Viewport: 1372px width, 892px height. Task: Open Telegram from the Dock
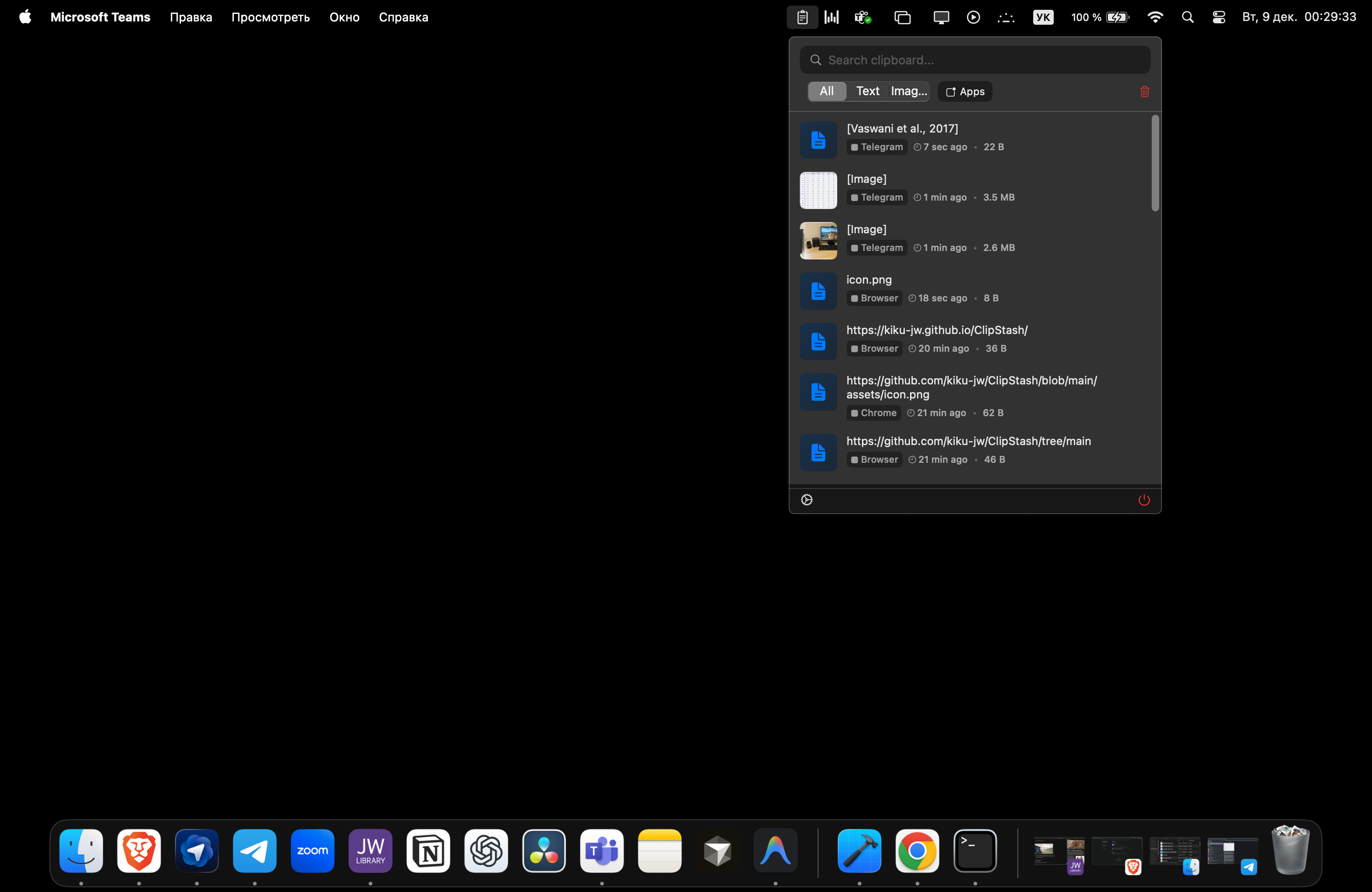254,851
